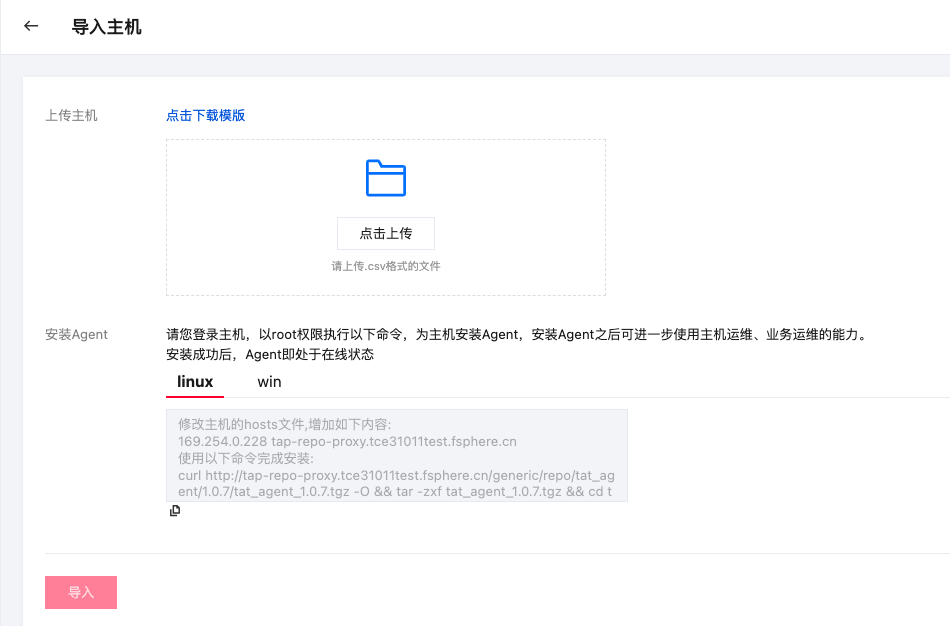Image resolution: width=950 pixels, height=626 pixels.
Task: Click the 安装Agent section label
Action: point(77,334)
